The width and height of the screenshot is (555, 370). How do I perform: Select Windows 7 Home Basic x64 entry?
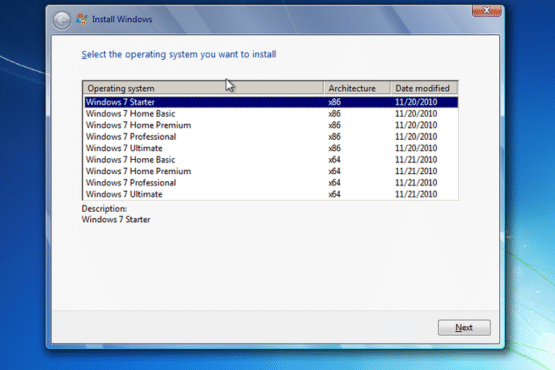271,160
